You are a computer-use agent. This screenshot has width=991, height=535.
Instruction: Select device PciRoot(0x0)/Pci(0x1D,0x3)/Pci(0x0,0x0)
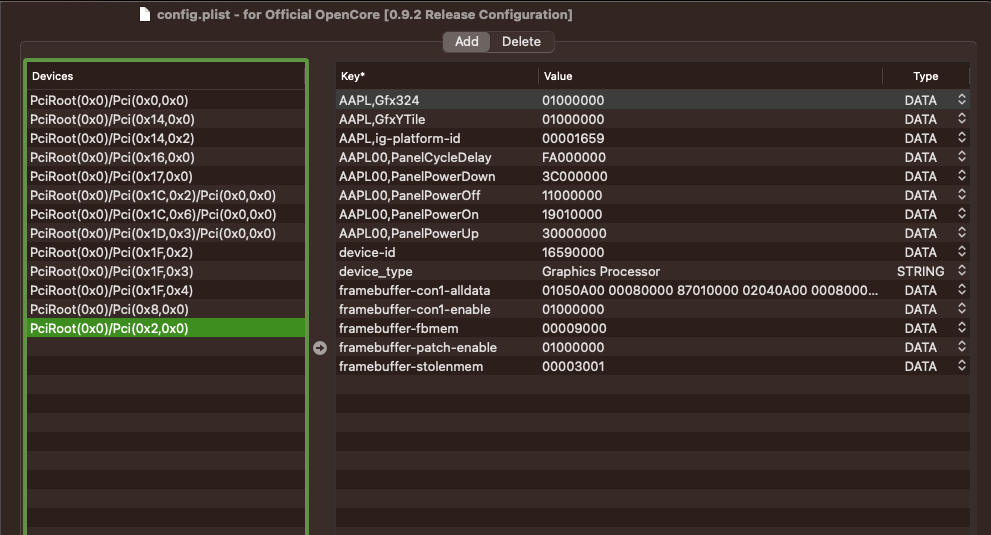click(x=166, y=233)
